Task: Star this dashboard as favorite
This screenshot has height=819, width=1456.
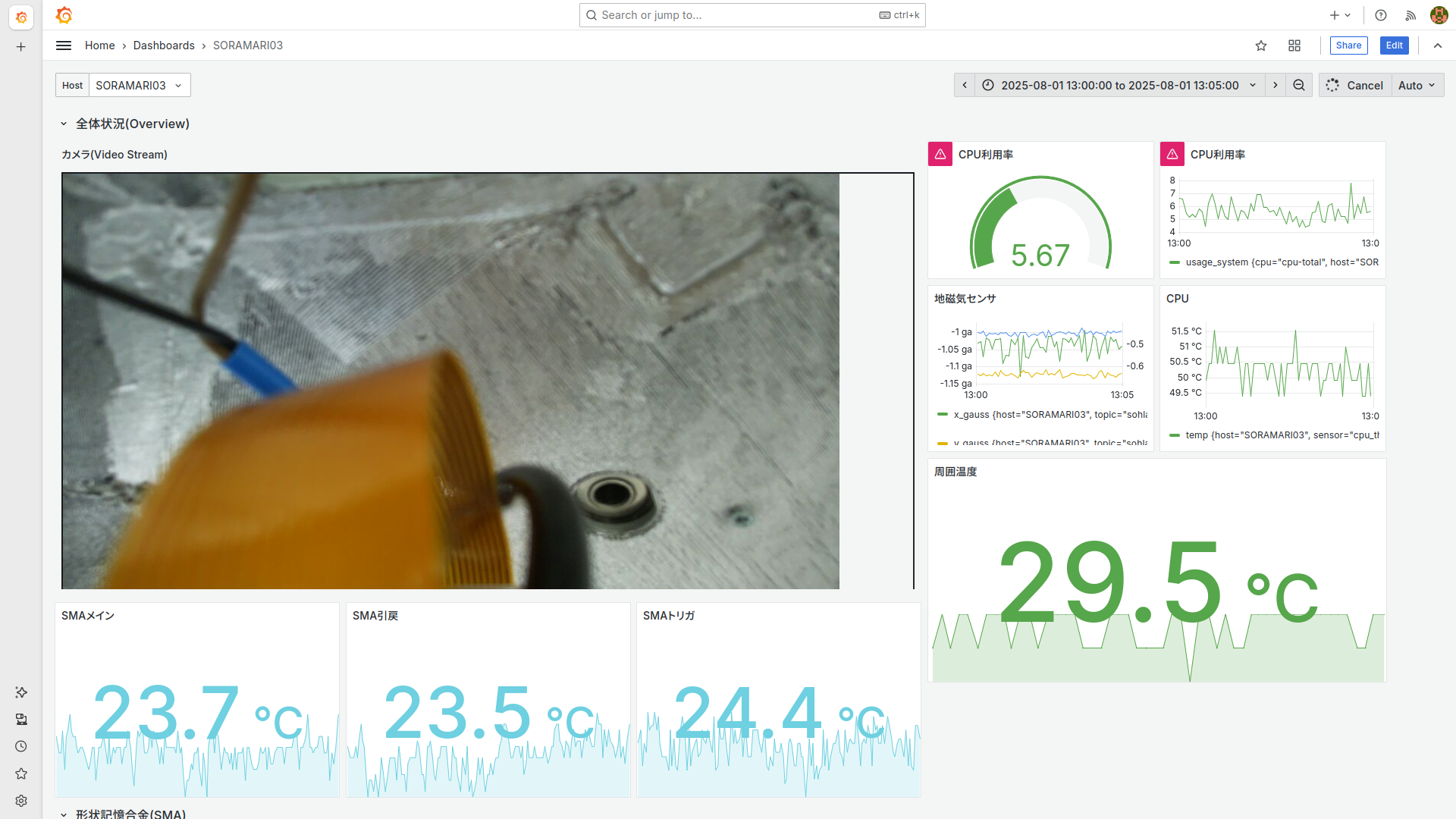Action: click(1261, 45)
